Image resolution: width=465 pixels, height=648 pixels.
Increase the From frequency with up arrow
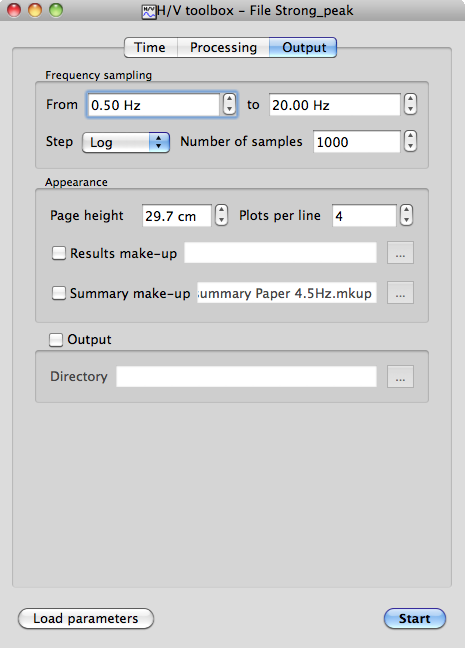click(x=229, y=99)
